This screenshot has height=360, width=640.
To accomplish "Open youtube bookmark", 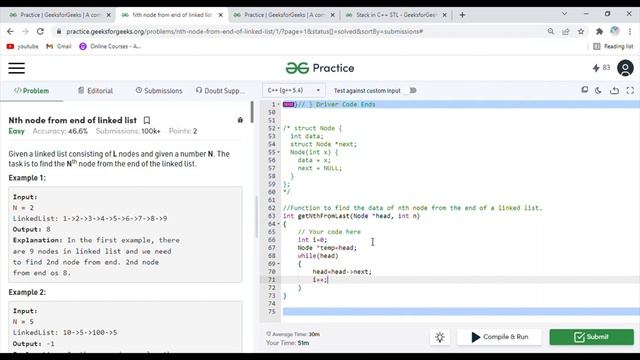I will pyautogui.click(x=22, y=47).
